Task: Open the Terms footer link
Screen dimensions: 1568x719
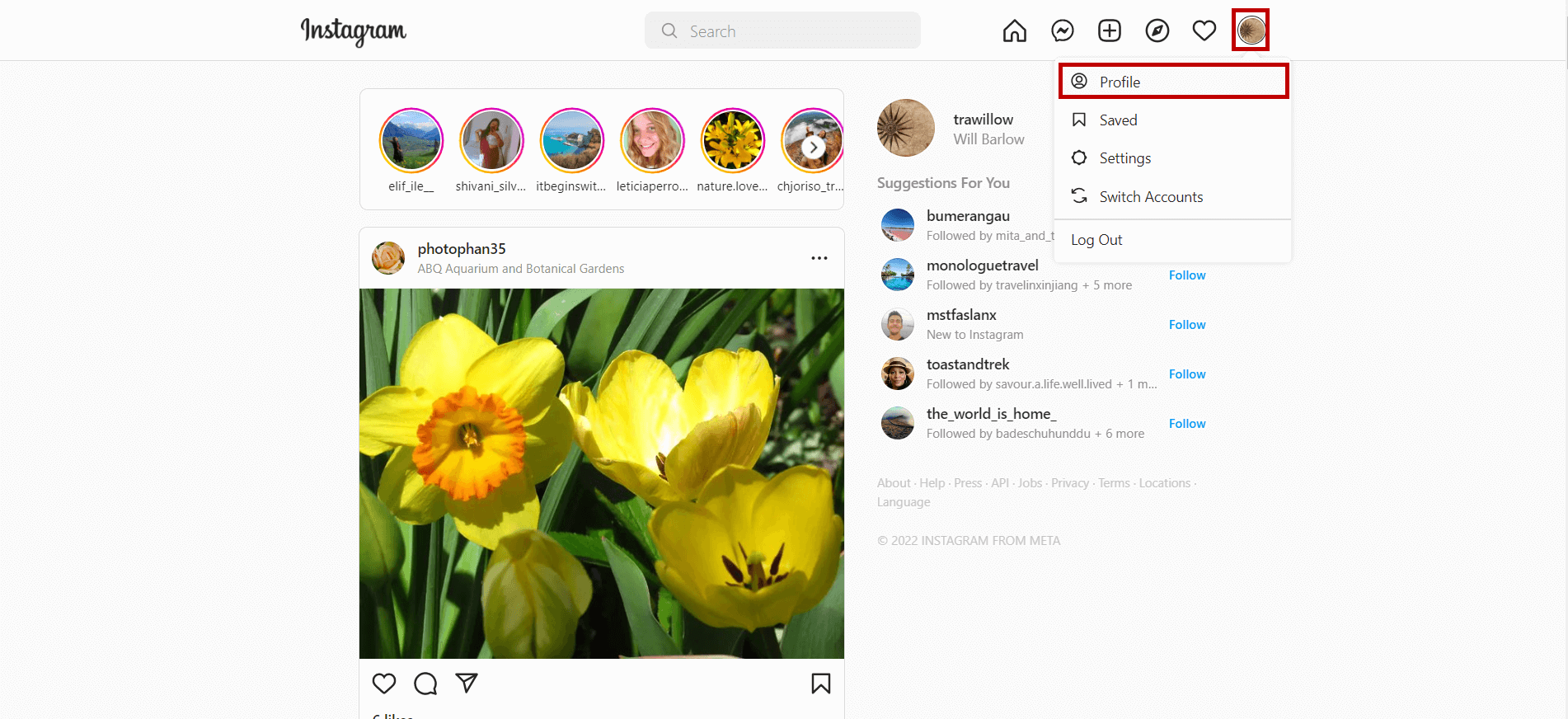Action: coord(1114,483)
